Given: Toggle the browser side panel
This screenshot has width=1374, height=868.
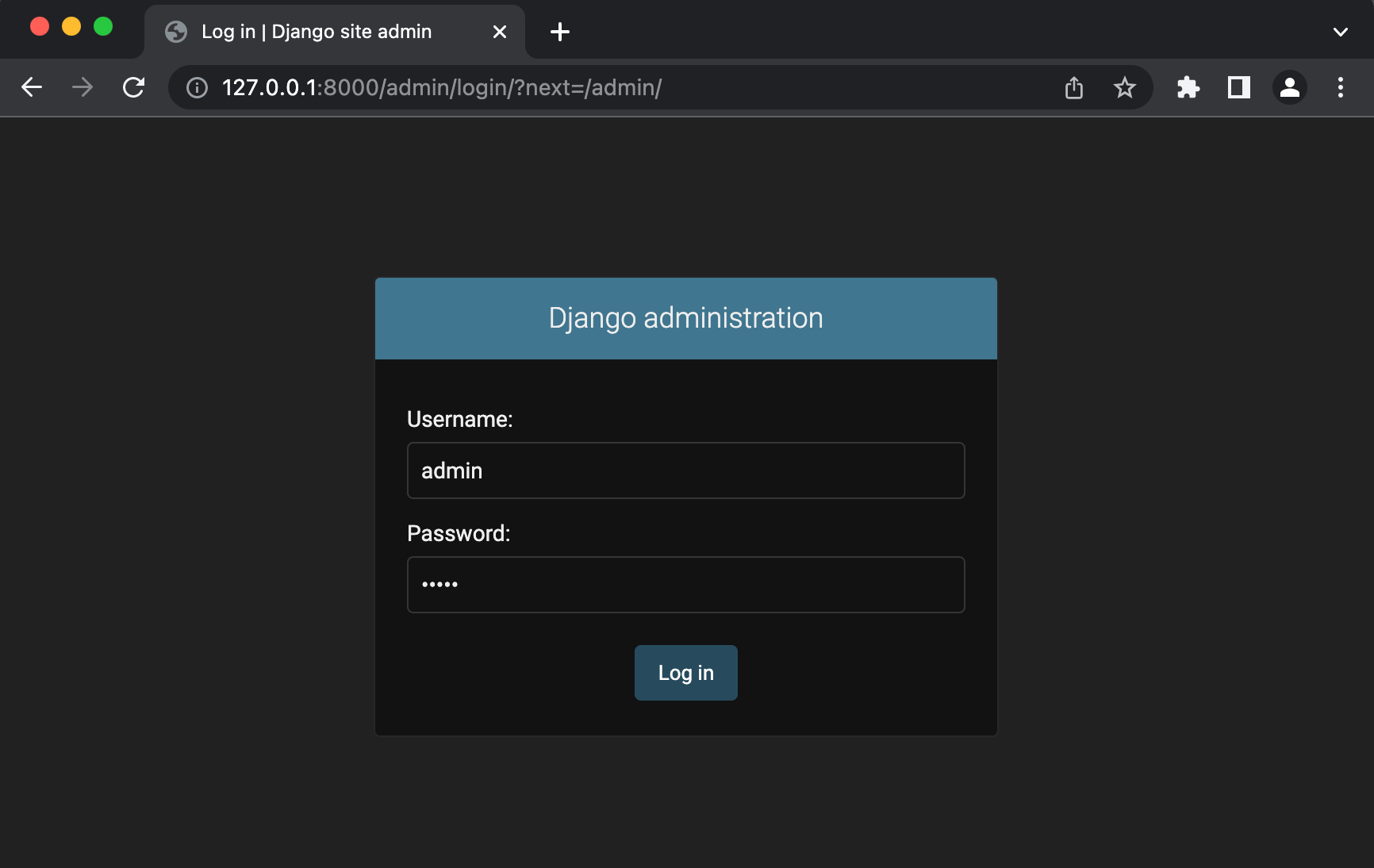Looking at the screenshot, I should (x=1239, y=87).
